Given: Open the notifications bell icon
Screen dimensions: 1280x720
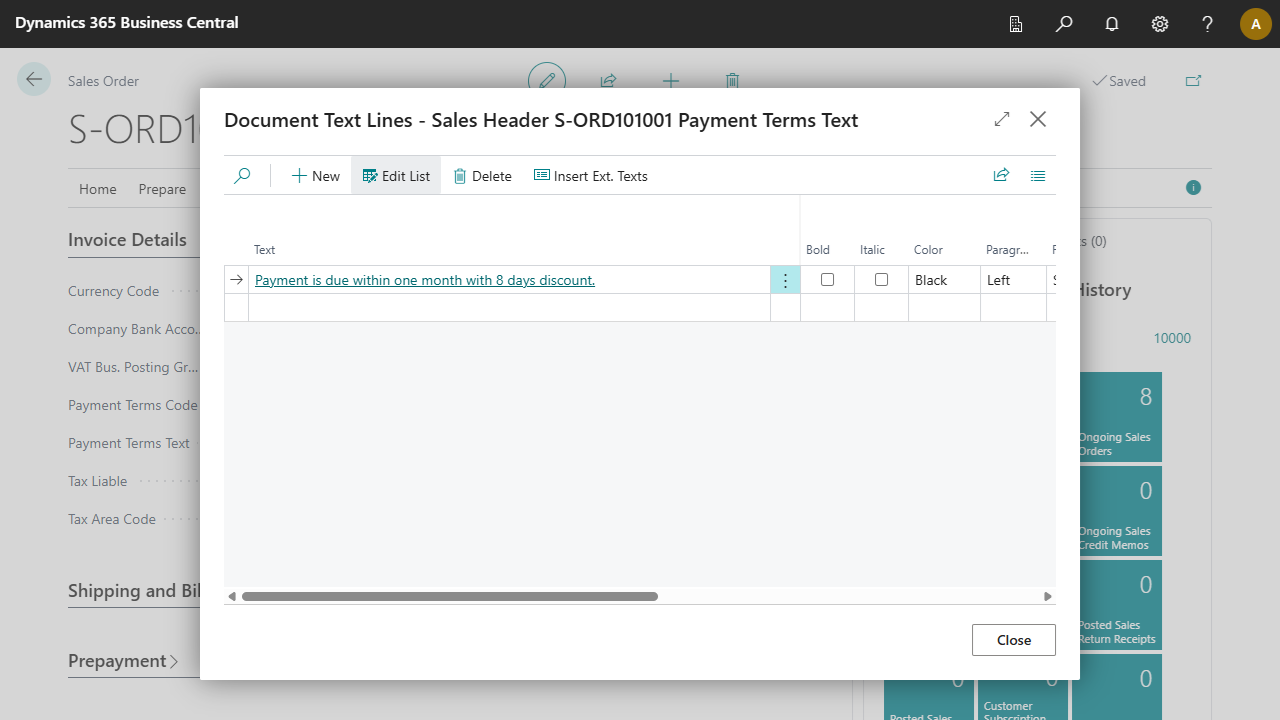Looking at the screenshot, I should point(1112,24).
